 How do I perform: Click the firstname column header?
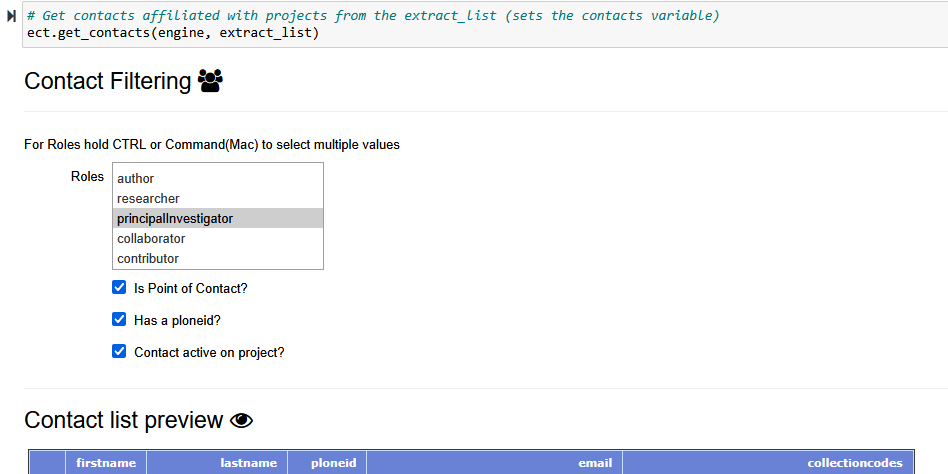coord(106,463)
